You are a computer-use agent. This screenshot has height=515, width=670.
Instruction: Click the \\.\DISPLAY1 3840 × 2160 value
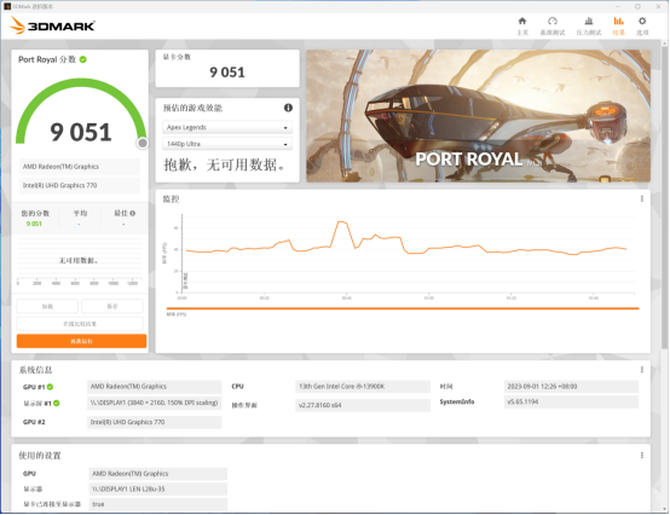click(x=154, y=403)
